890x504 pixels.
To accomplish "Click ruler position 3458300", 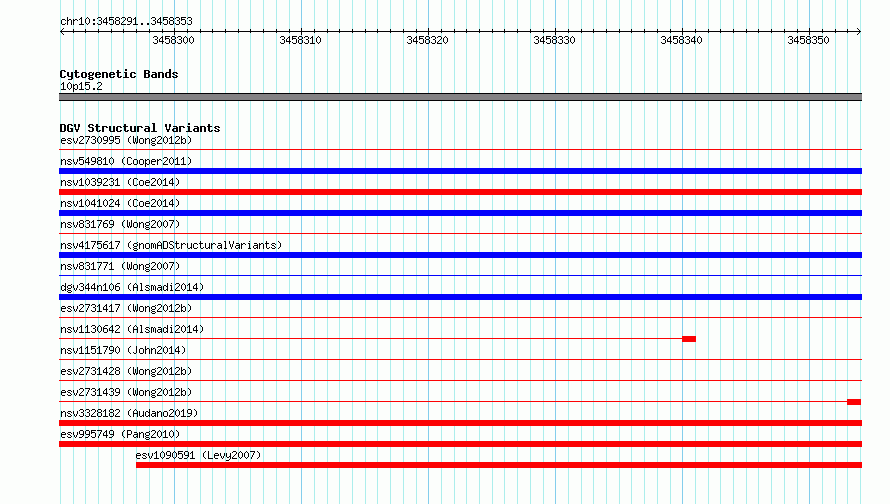I will point(173,40).
